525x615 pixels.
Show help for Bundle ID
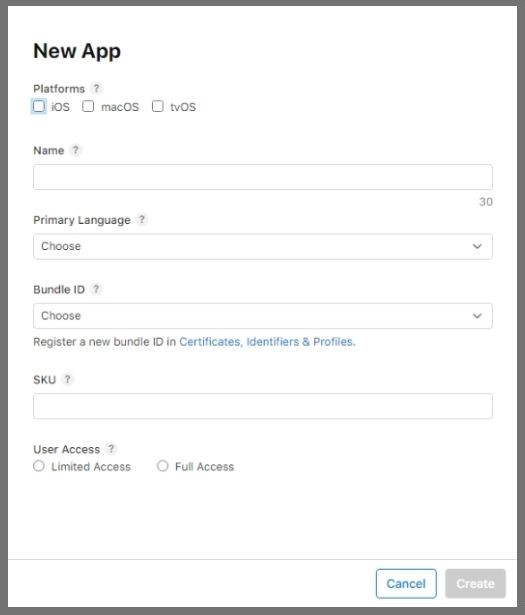click(96, 289)
